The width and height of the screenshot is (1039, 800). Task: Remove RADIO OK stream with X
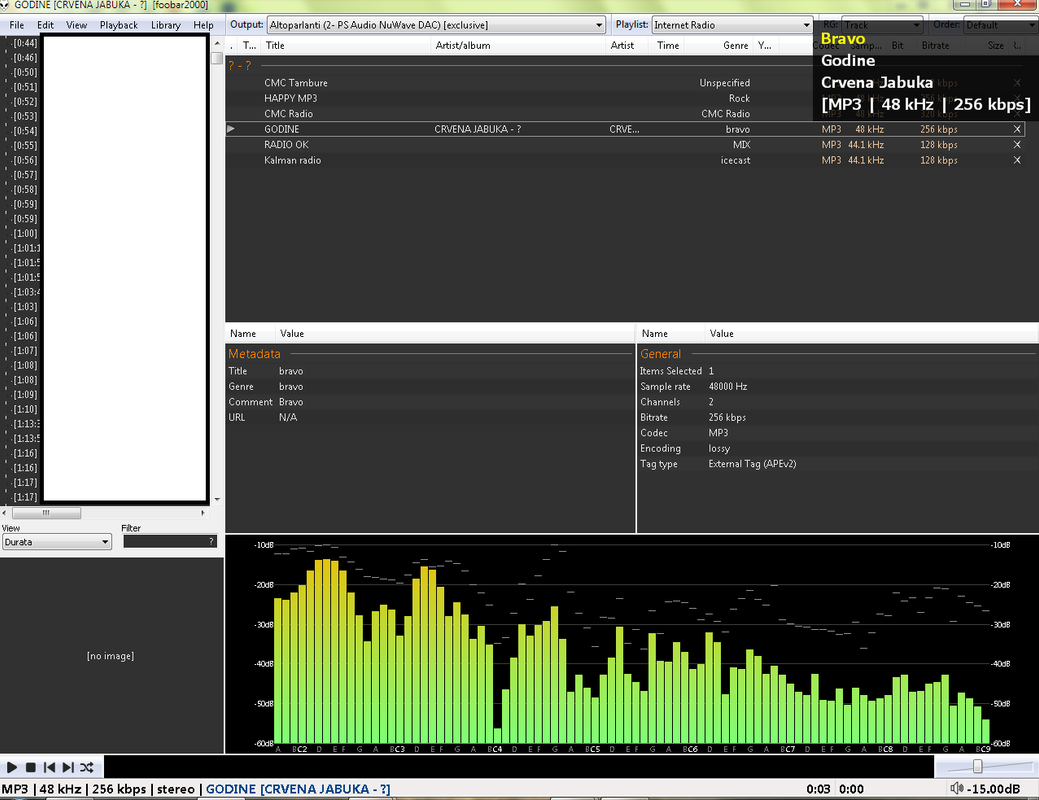1017,144
